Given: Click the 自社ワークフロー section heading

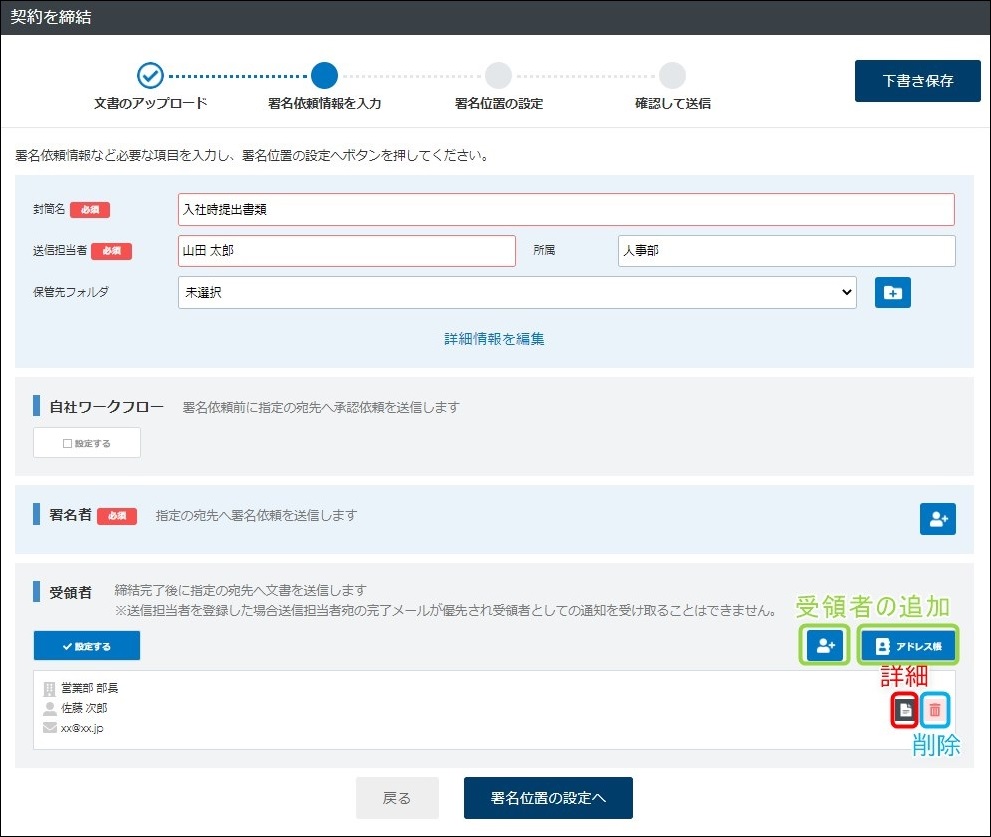Looking at the screenshot, I should click(x=106, y=406).
